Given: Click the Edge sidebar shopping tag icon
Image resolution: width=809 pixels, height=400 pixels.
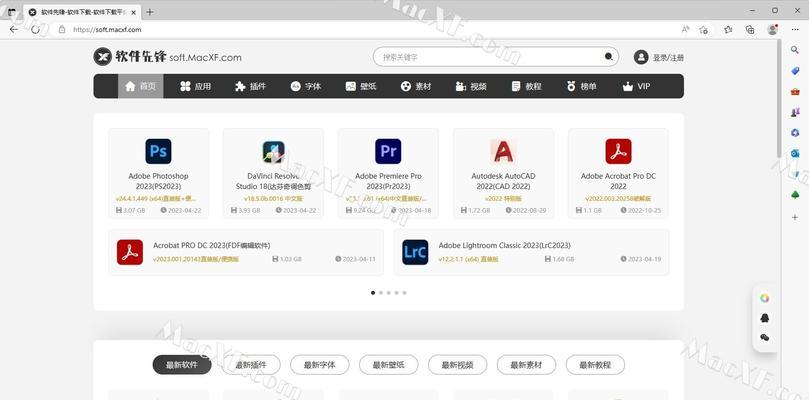Looking at the screenshot, I should point(795,71).
